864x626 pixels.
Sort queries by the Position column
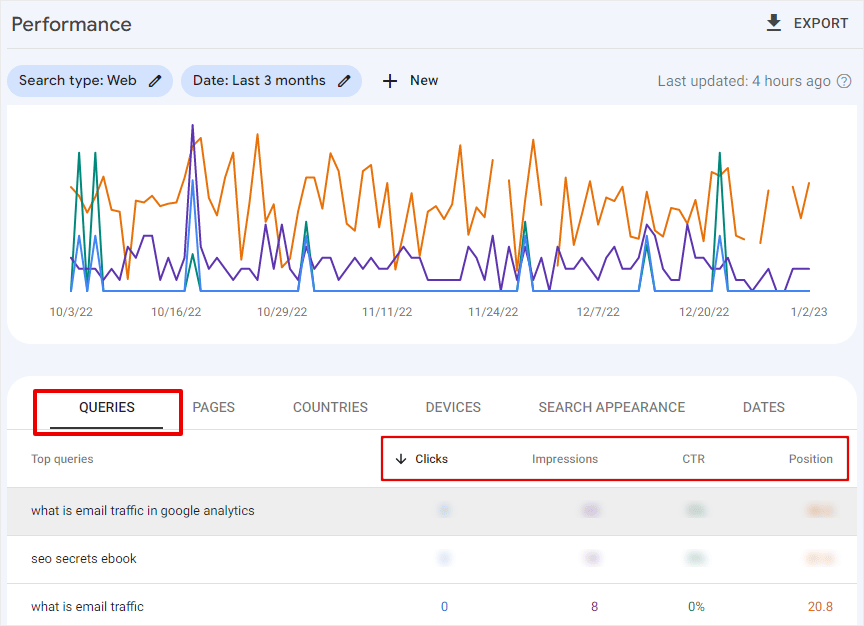pos(811,459)
